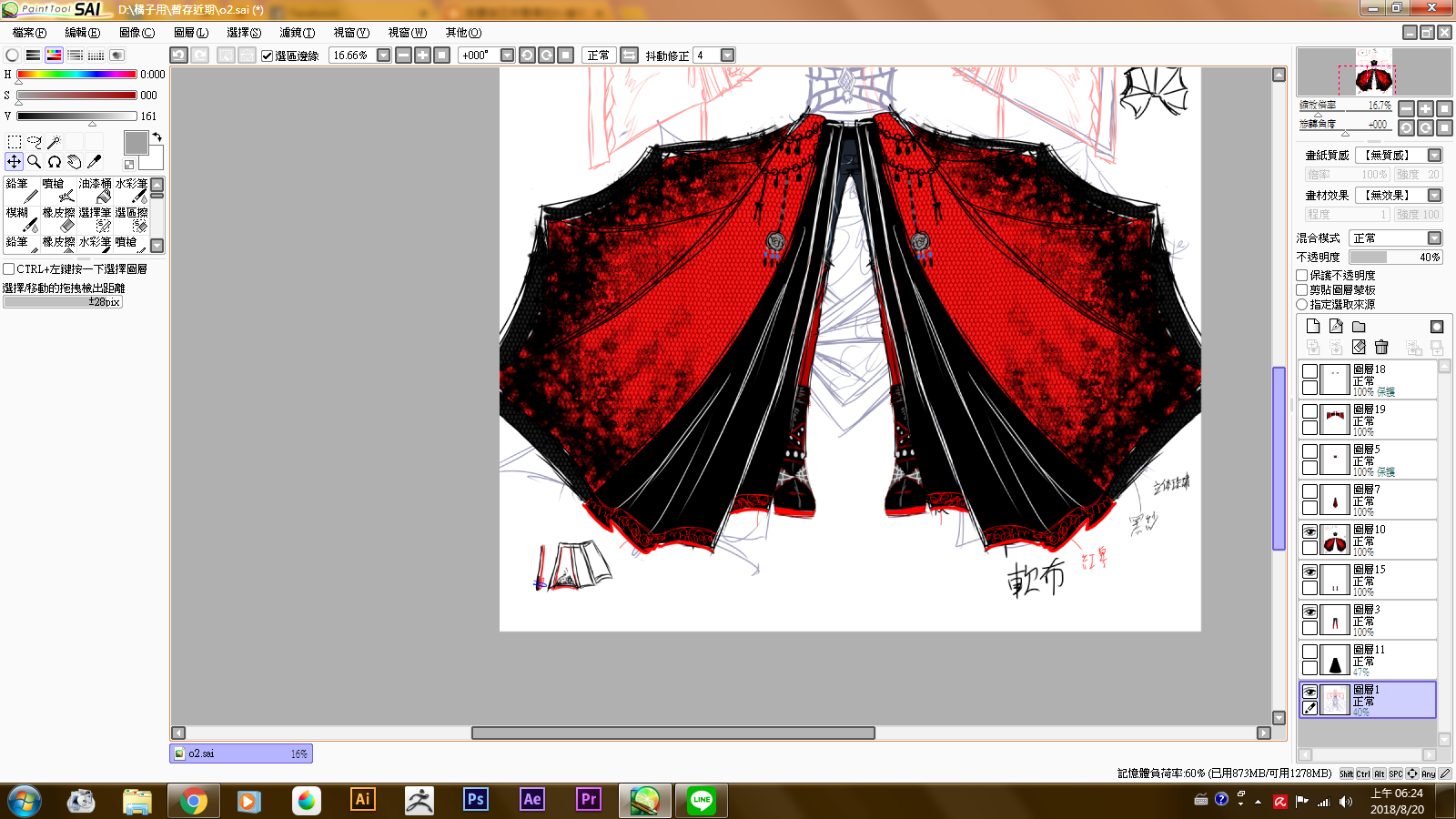Choose the 油漆桶 bucket fill tool
This screenshot has width=1456, height=819.
pos(95,190)
